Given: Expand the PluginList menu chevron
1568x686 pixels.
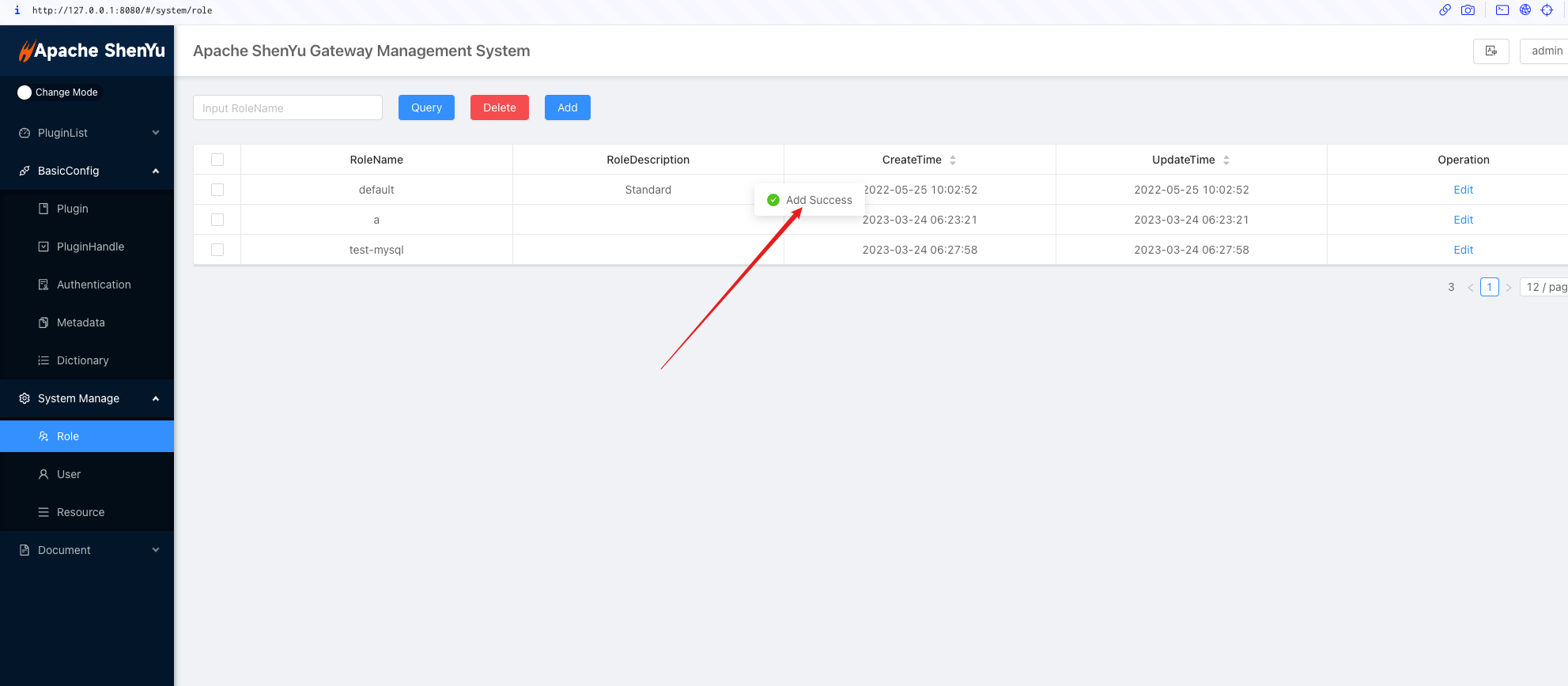Looking at the screenshot, I should tap(156, 133).
